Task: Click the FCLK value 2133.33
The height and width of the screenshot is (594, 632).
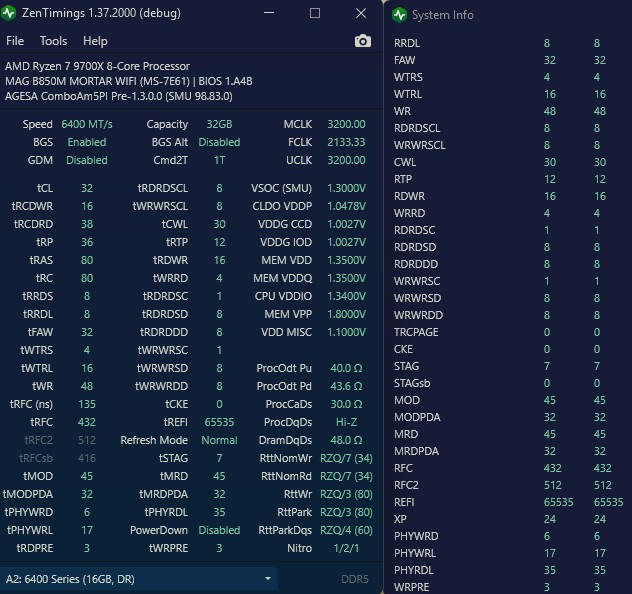Action: (x=346, y=142)
